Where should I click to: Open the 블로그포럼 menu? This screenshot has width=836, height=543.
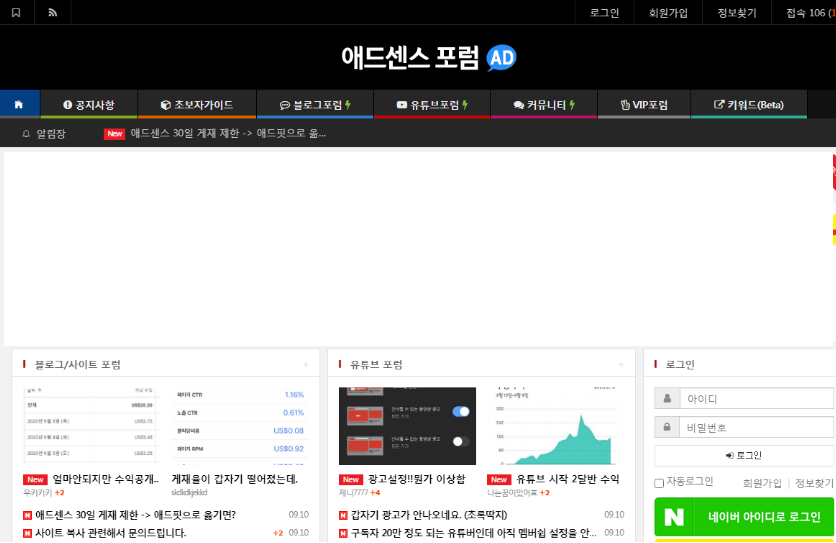tap(315, 105)
